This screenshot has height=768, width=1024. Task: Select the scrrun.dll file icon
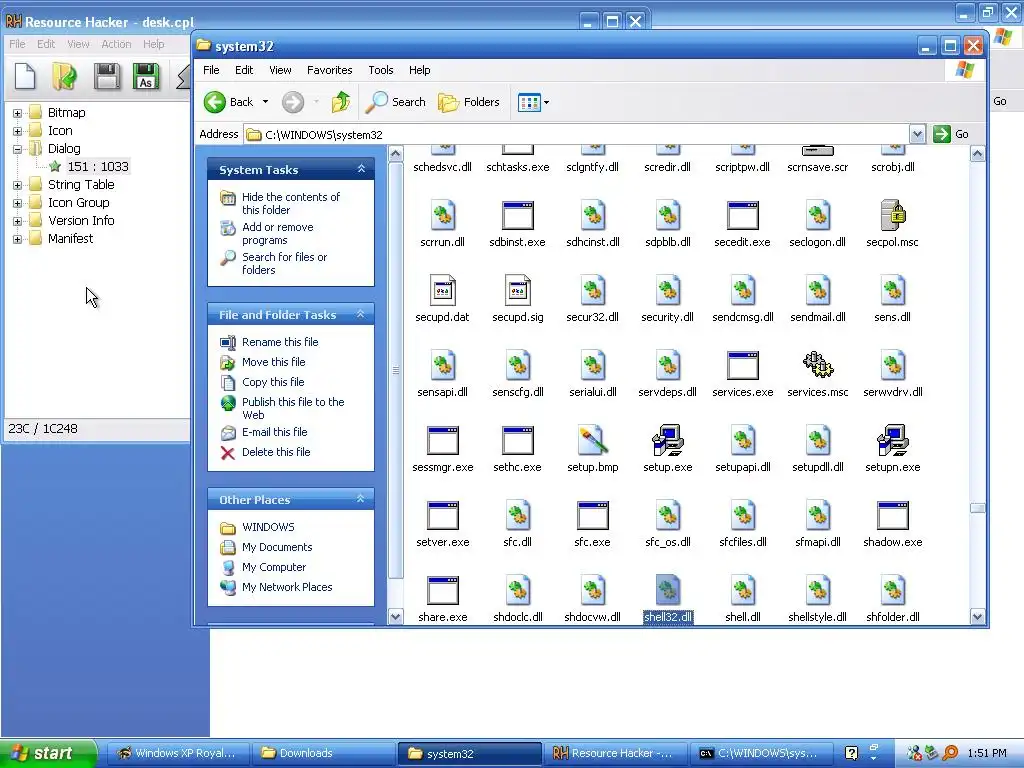[x=443, y=215]
